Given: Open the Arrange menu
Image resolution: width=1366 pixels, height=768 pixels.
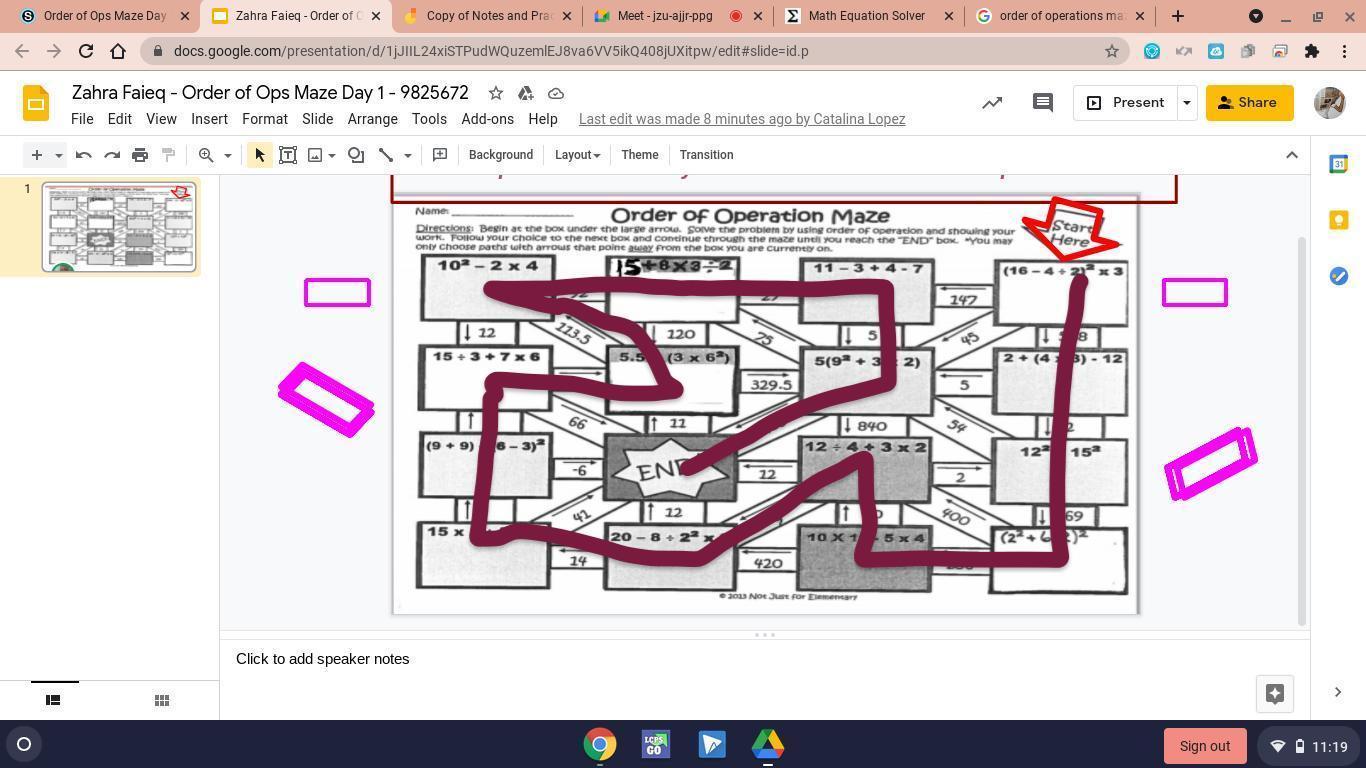Looking at the screenshot, I should coord(372,119).
